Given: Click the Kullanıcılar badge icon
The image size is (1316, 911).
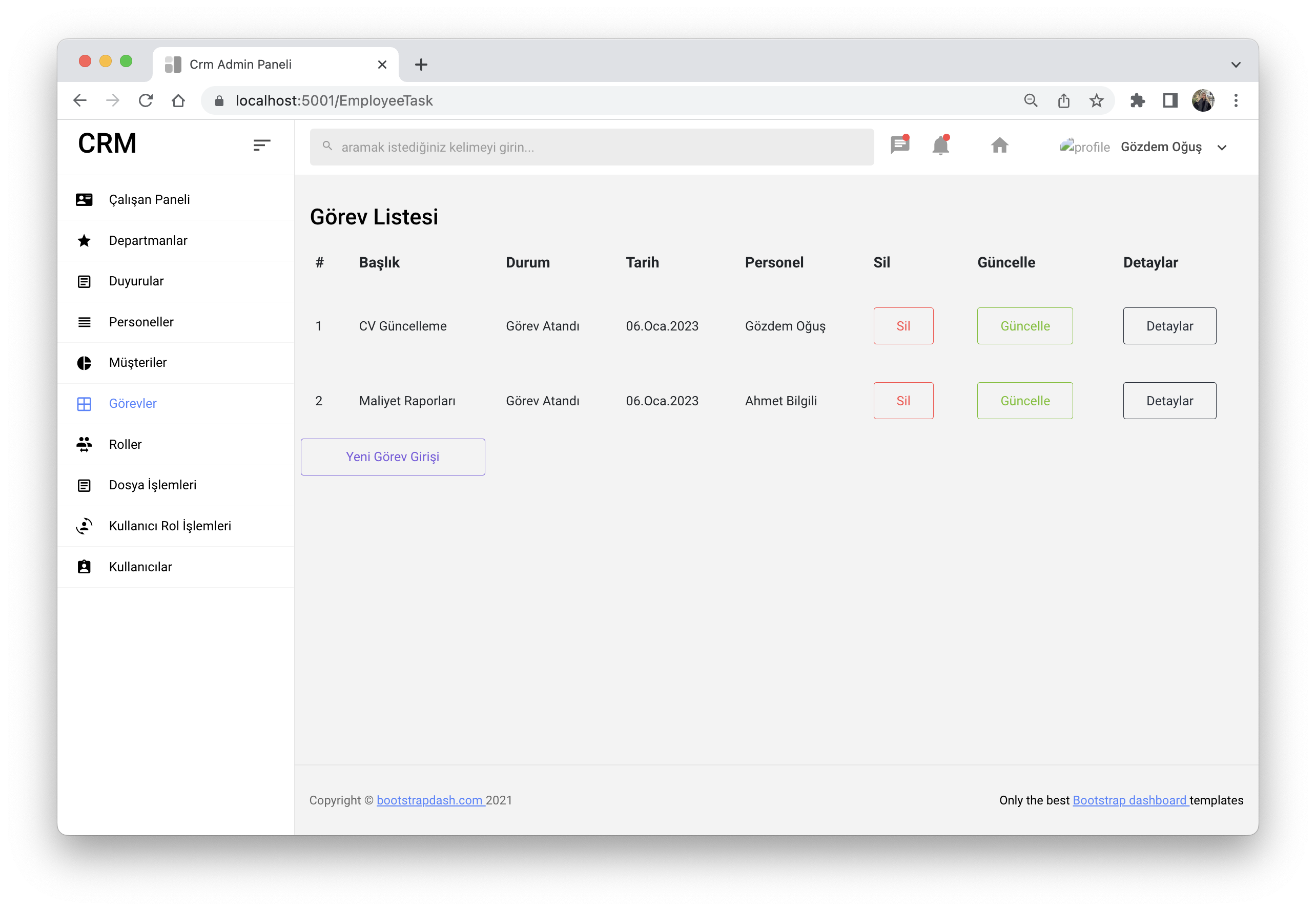Looking at the screenshot, I should pos(84,567).
